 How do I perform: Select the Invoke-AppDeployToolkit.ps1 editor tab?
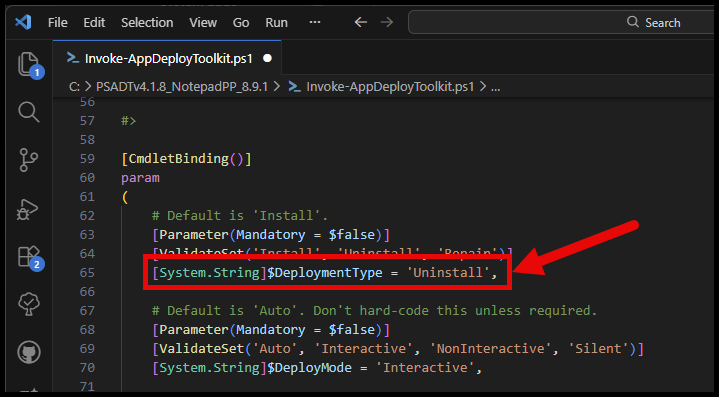pos(167,59)
